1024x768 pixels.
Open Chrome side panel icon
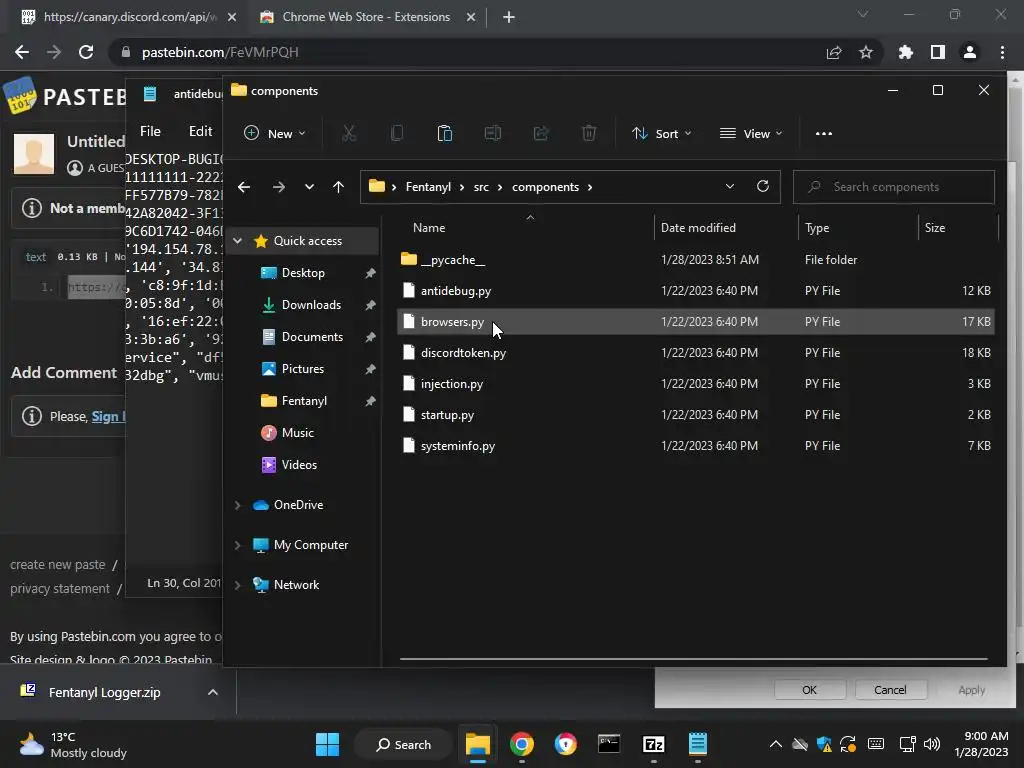[x=938, y=52]
